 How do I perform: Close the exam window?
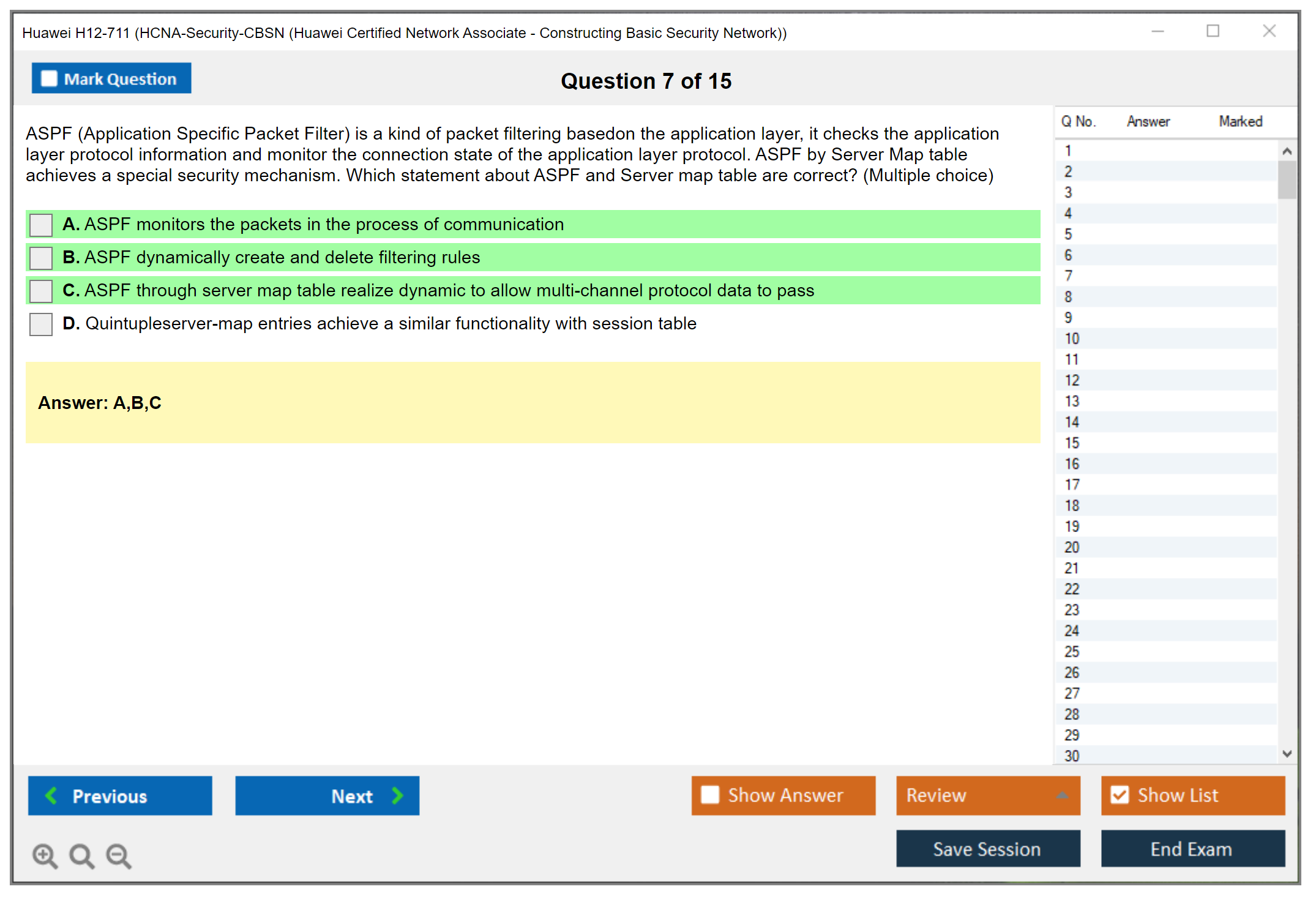[1269, 31]
